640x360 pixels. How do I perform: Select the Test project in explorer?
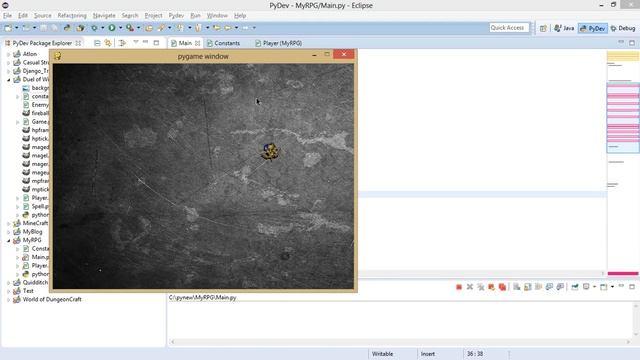coord(28,291)
